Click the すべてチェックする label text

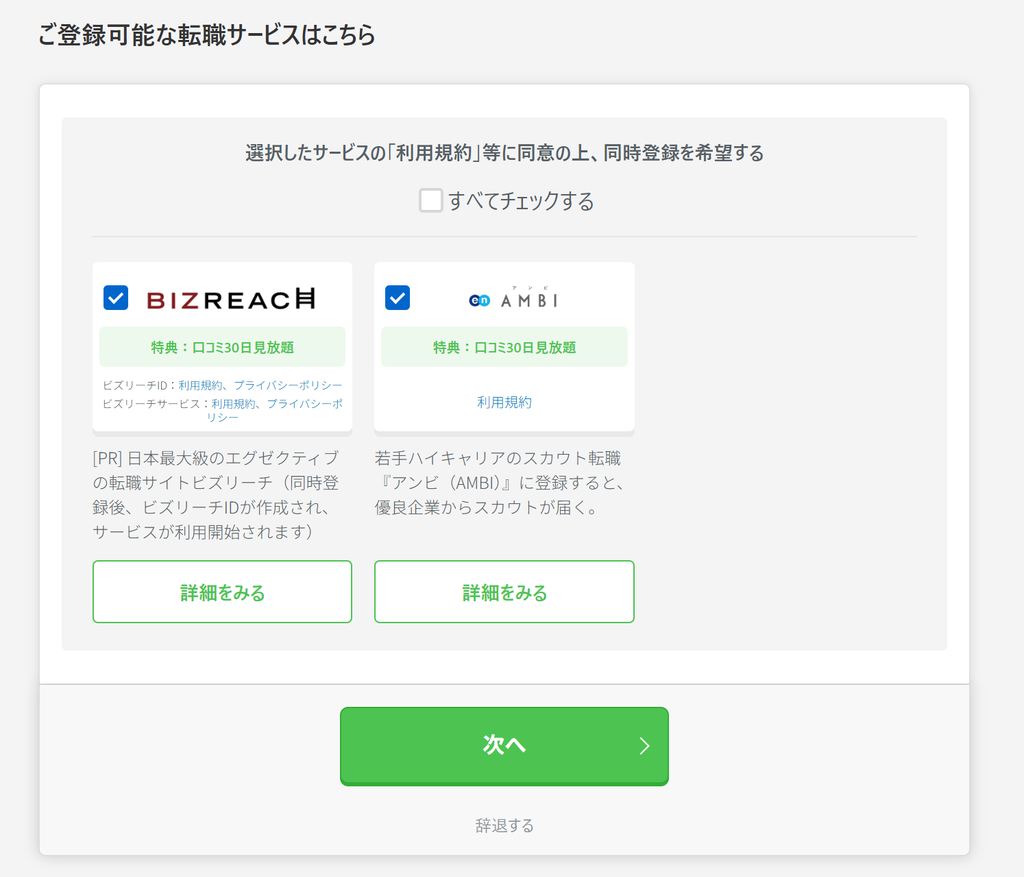coord(521,201)
